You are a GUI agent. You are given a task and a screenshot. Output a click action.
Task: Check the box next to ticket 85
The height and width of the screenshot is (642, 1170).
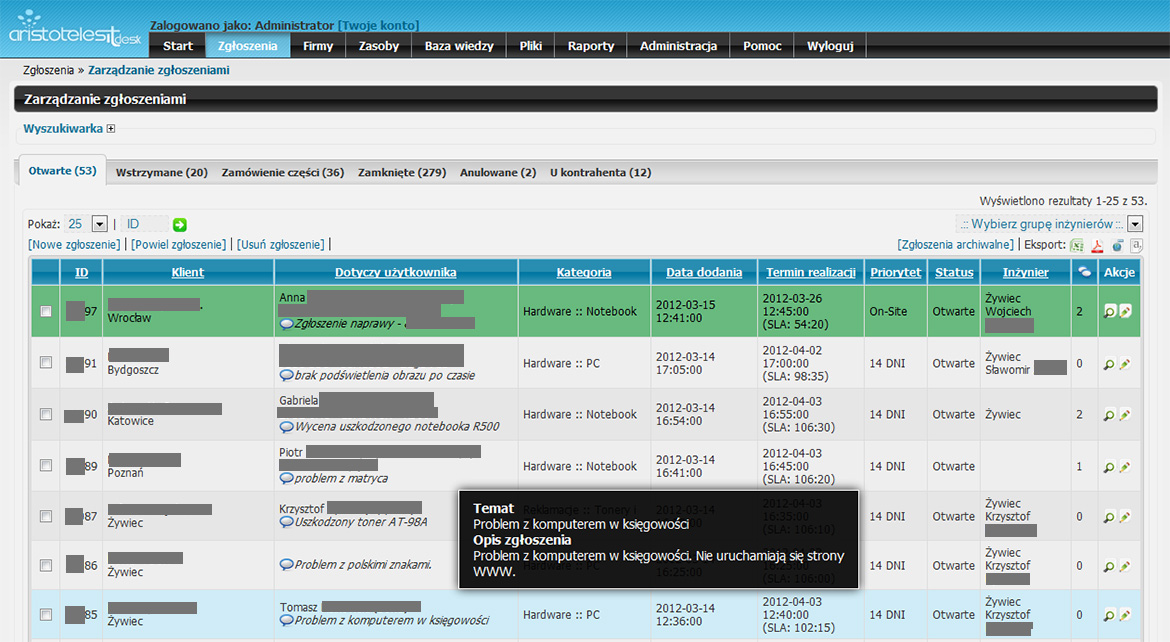click(46, 614)
